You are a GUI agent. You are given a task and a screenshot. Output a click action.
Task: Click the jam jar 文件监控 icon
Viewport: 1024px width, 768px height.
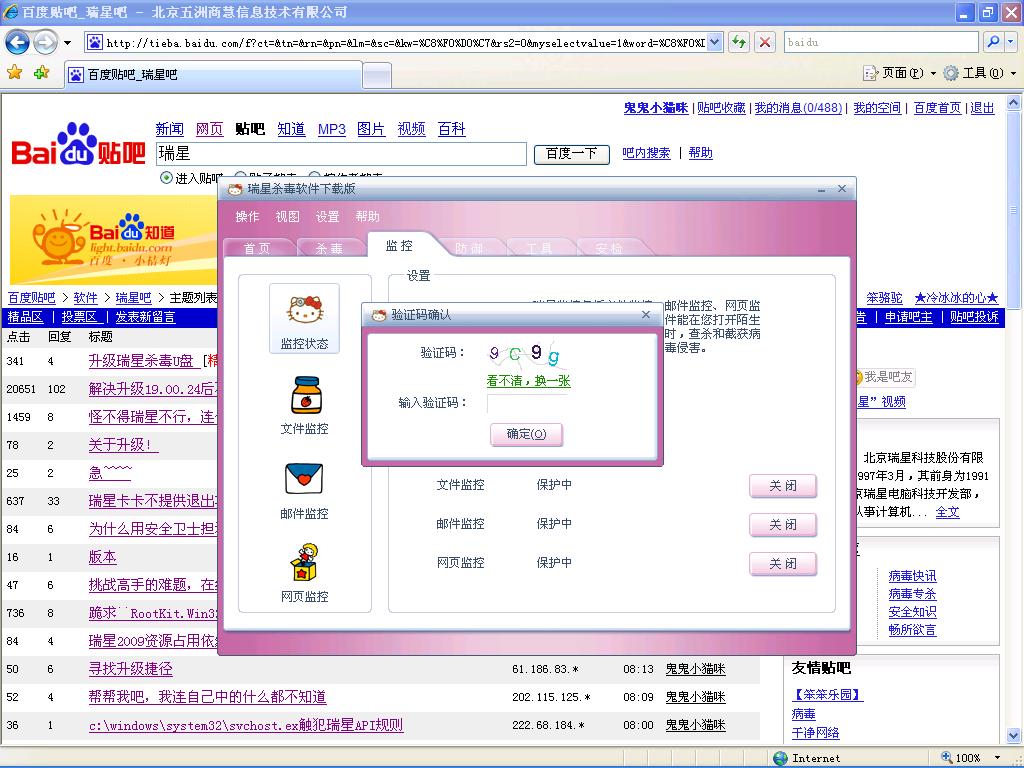(x=305, y=395)
